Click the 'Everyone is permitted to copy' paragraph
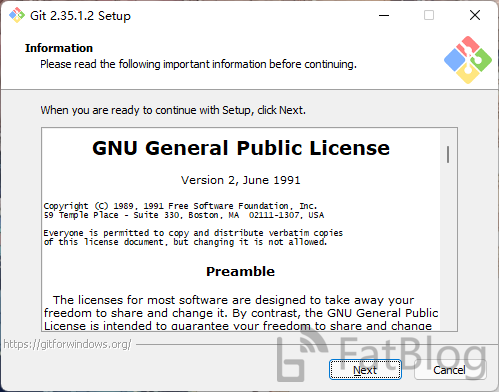499x392 pixels. 193,237
